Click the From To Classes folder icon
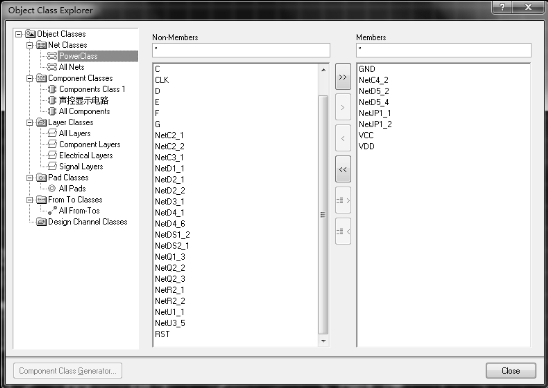 [x=42, y=200]
